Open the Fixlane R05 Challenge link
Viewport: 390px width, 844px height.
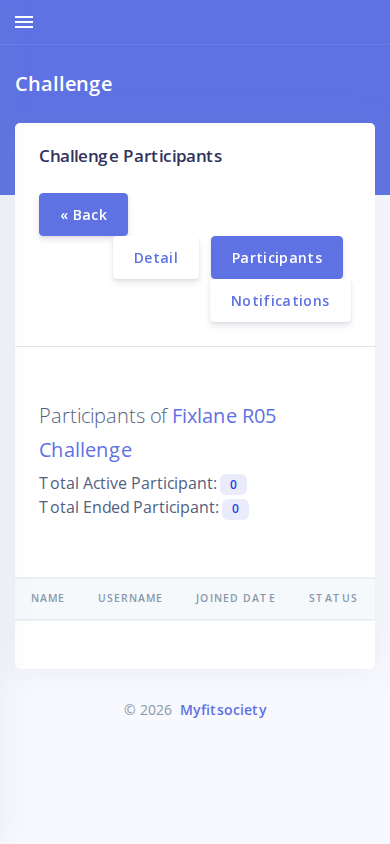[158, 433]
